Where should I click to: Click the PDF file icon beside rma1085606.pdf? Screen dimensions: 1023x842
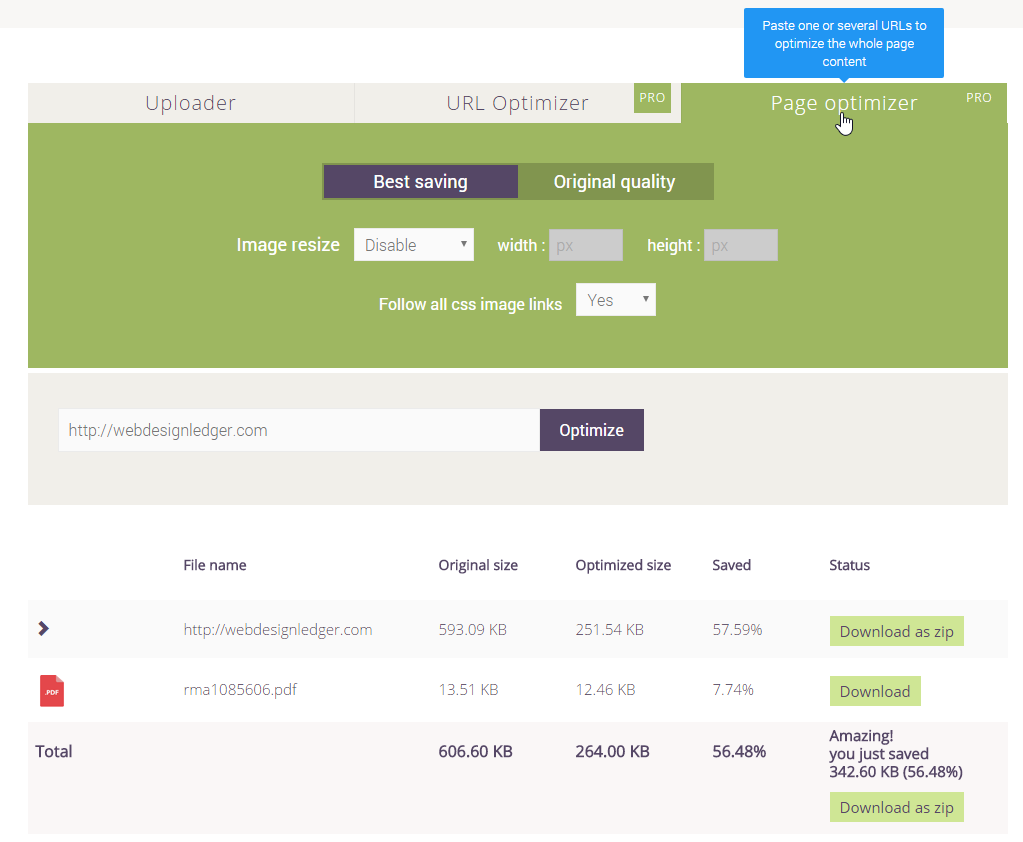(50, 690)
